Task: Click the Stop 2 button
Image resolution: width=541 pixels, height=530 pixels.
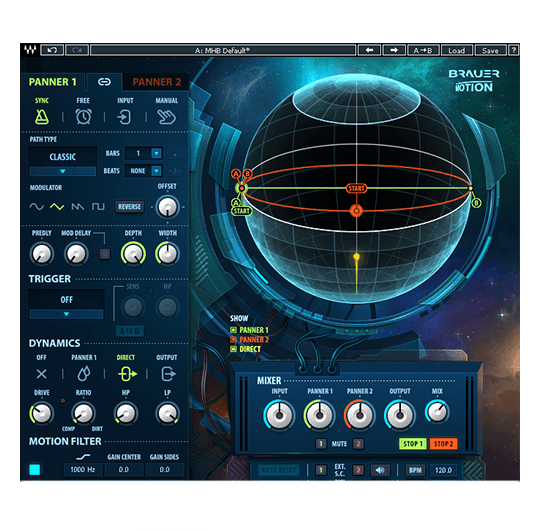Action: pos(443,444)
